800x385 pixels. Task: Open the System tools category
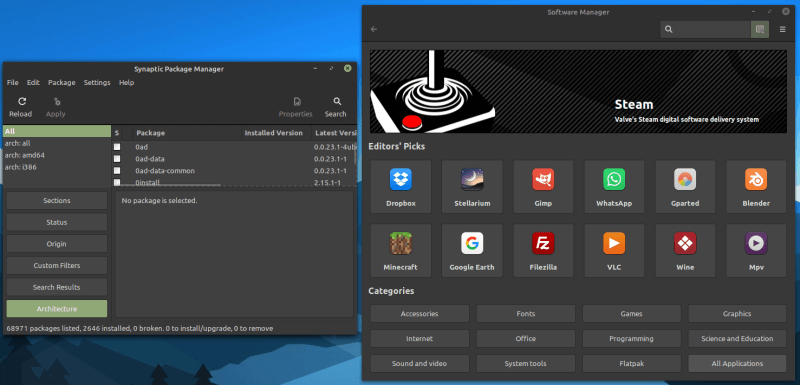click(526, 364)
